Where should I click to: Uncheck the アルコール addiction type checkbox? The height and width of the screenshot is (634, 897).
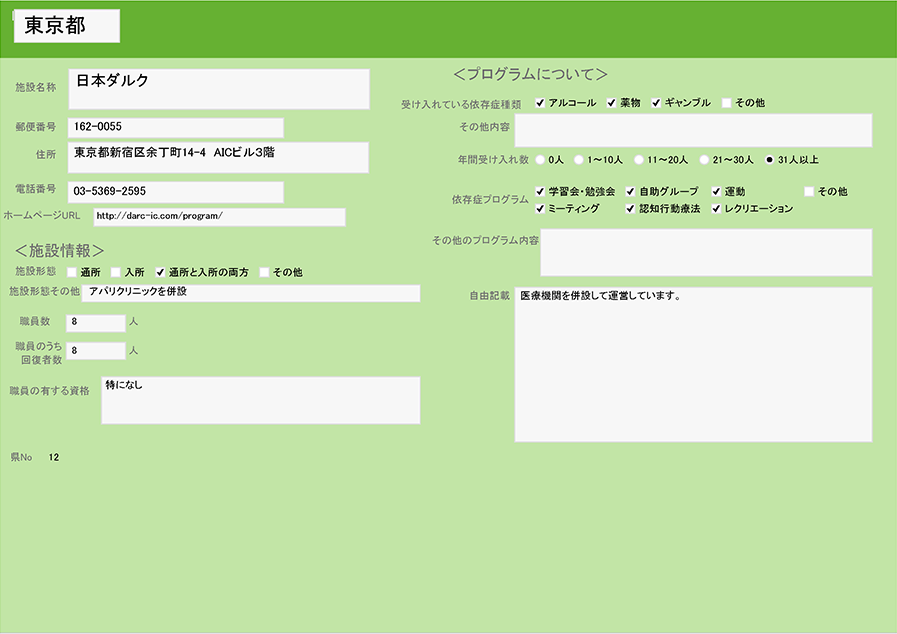[x=540, y=103]
